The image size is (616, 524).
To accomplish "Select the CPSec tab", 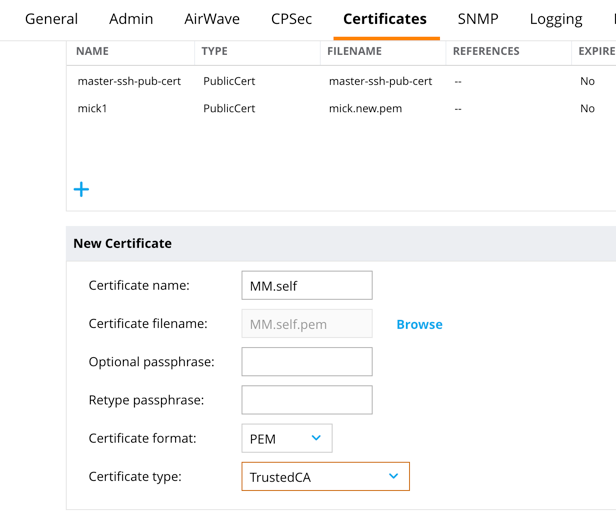I will (292, 19).
